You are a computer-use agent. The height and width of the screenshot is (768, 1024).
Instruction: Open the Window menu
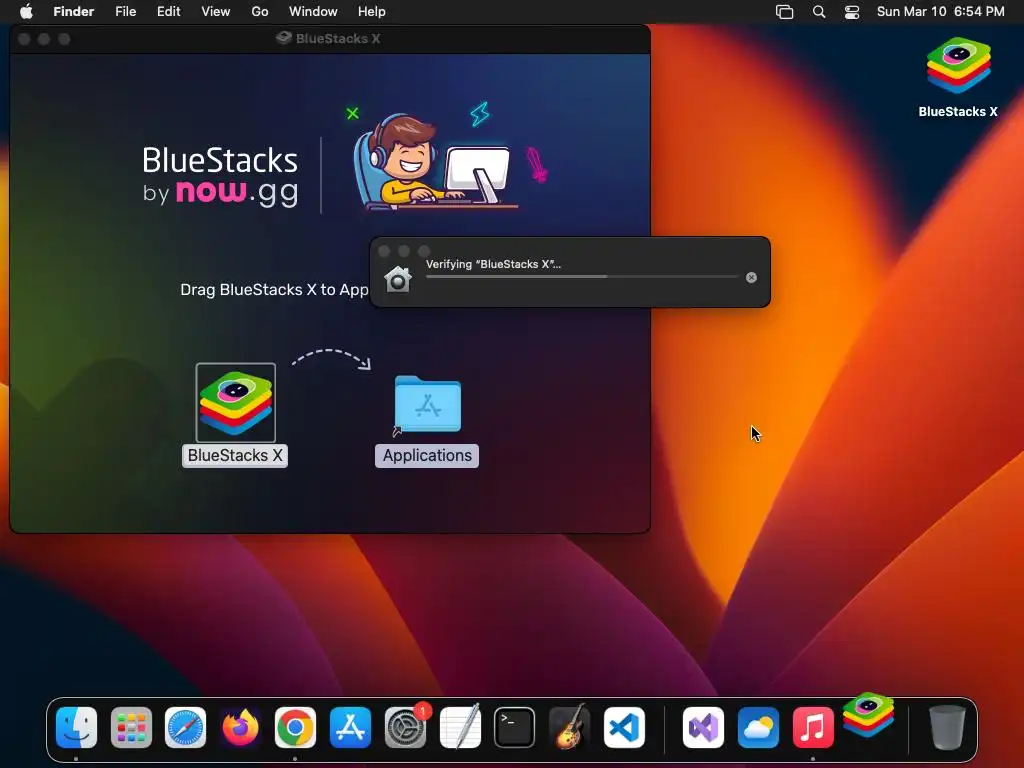click(x=313, y=11)
